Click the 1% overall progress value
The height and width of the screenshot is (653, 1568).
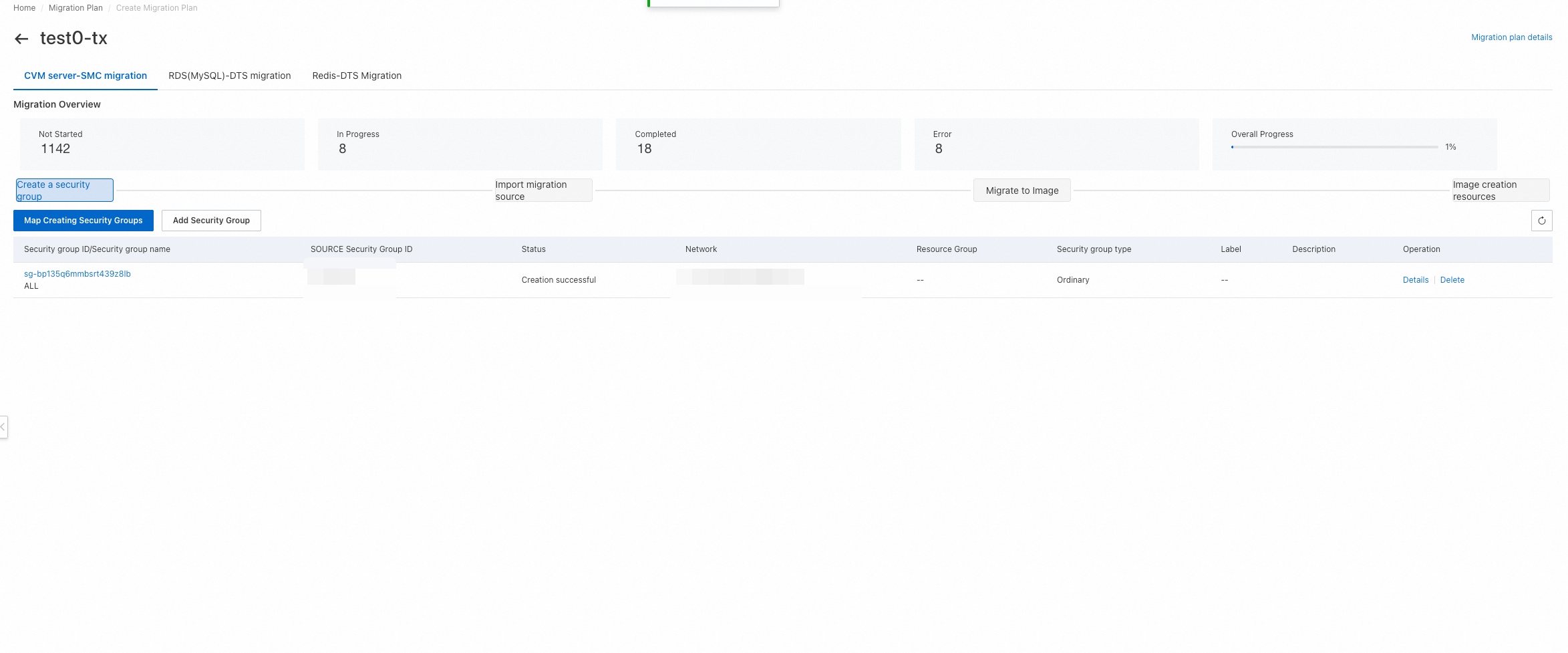click(x=1450, y=147)
